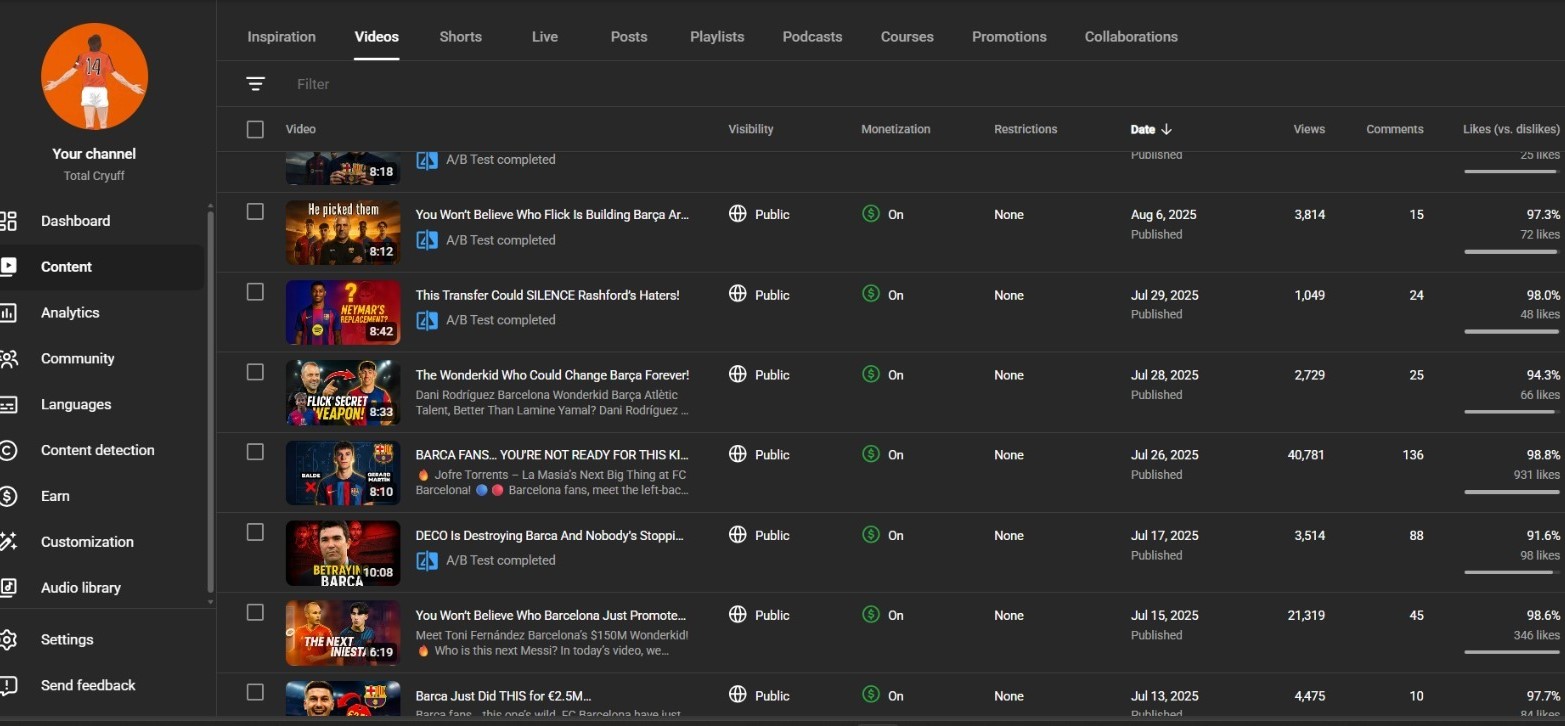The height and width of the screenshot is (726, 1565).
Task: Click Send feedback in sidebar
Action: point(88,686)
